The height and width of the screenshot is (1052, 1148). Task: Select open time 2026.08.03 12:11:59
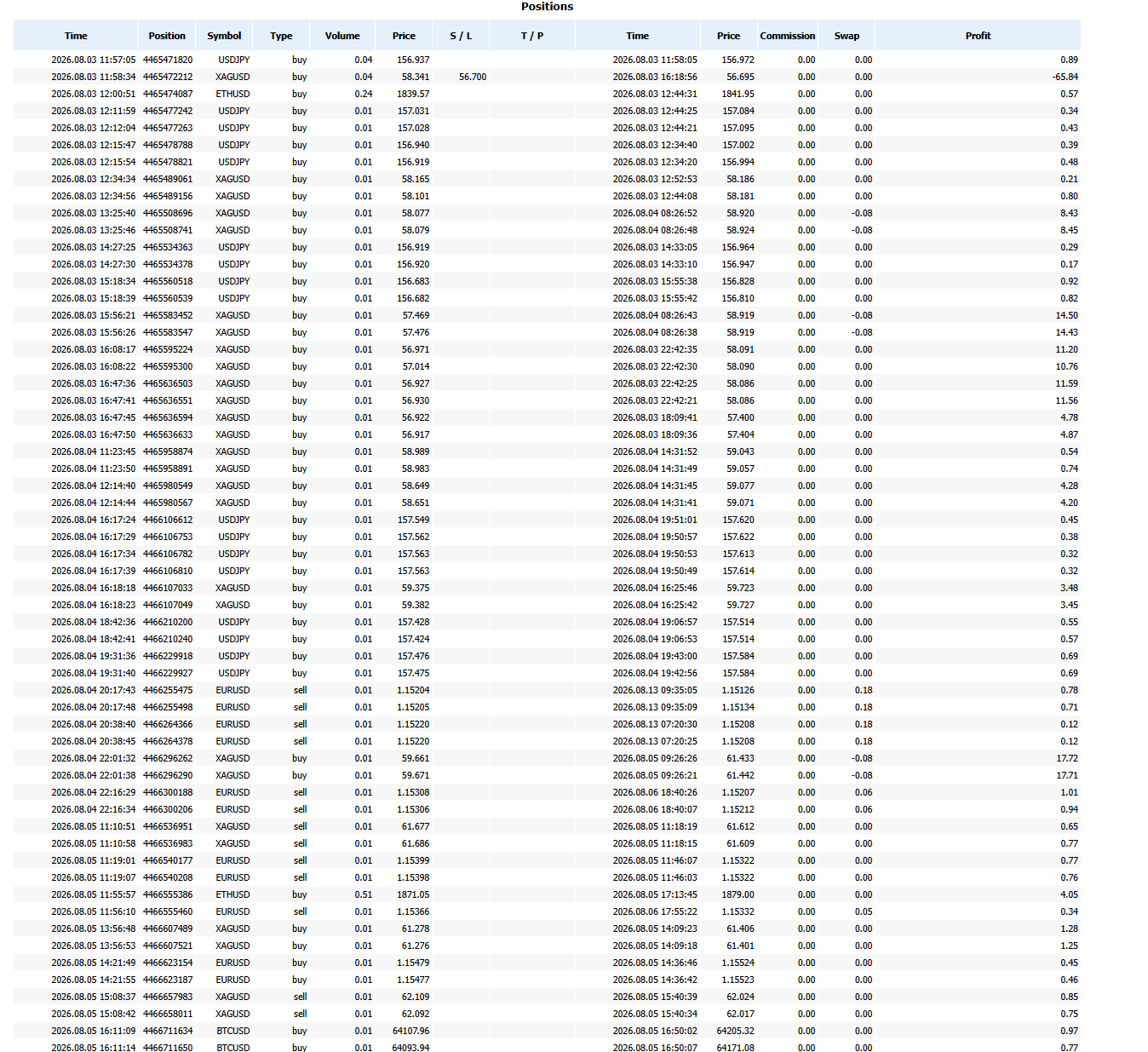(x=93, y=111)
